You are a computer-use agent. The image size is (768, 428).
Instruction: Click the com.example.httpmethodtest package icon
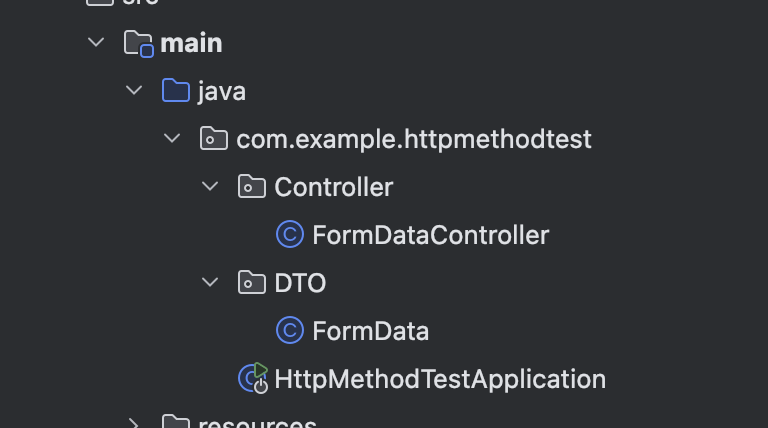[214, 139]
